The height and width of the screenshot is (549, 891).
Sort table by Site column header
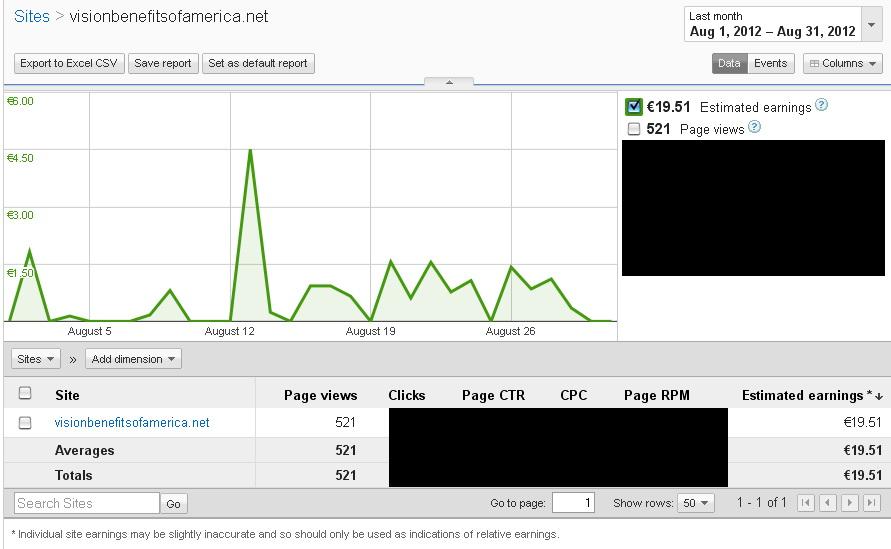[x=67, y=396]
